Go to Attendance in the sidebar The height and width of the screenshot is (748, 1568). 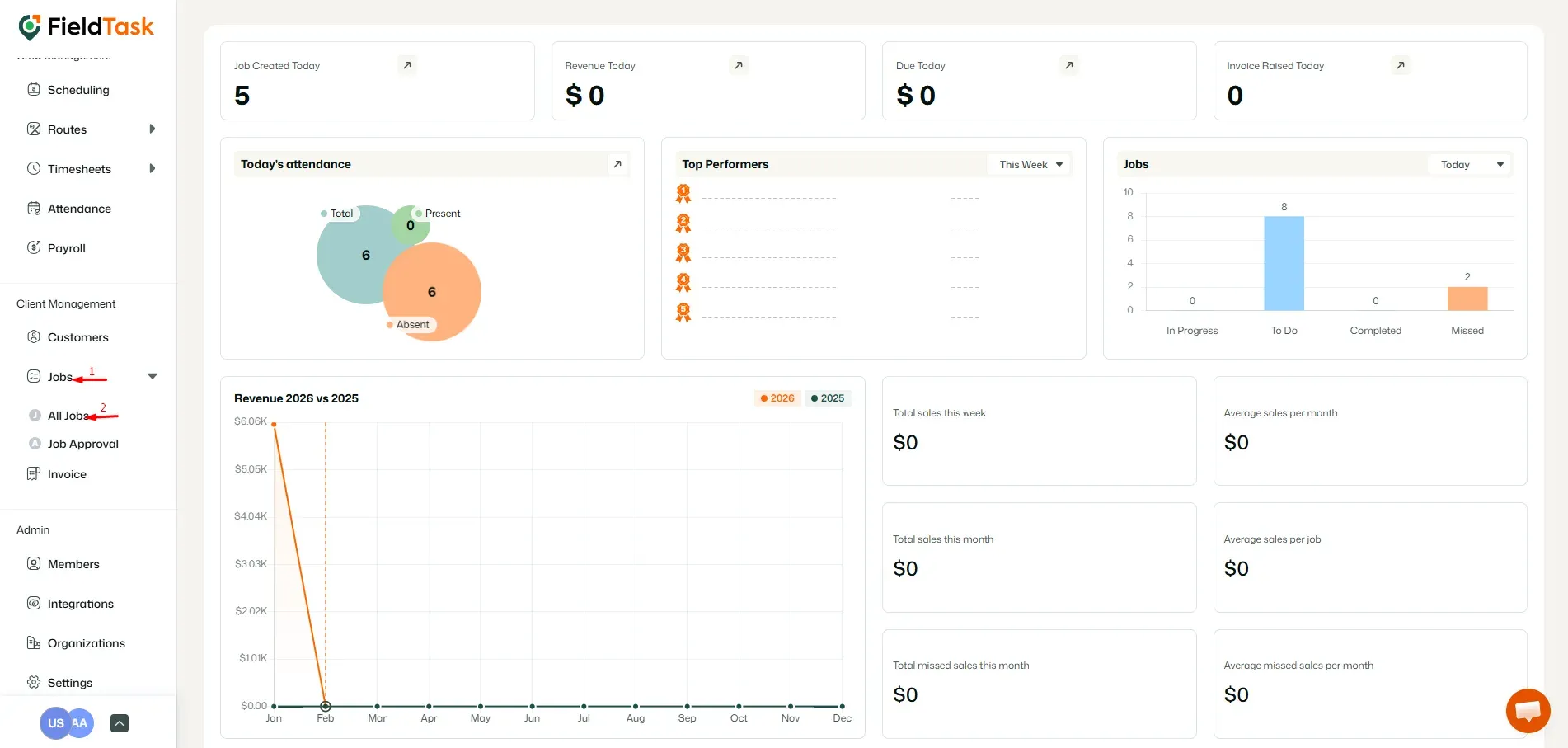coord(79,208)
